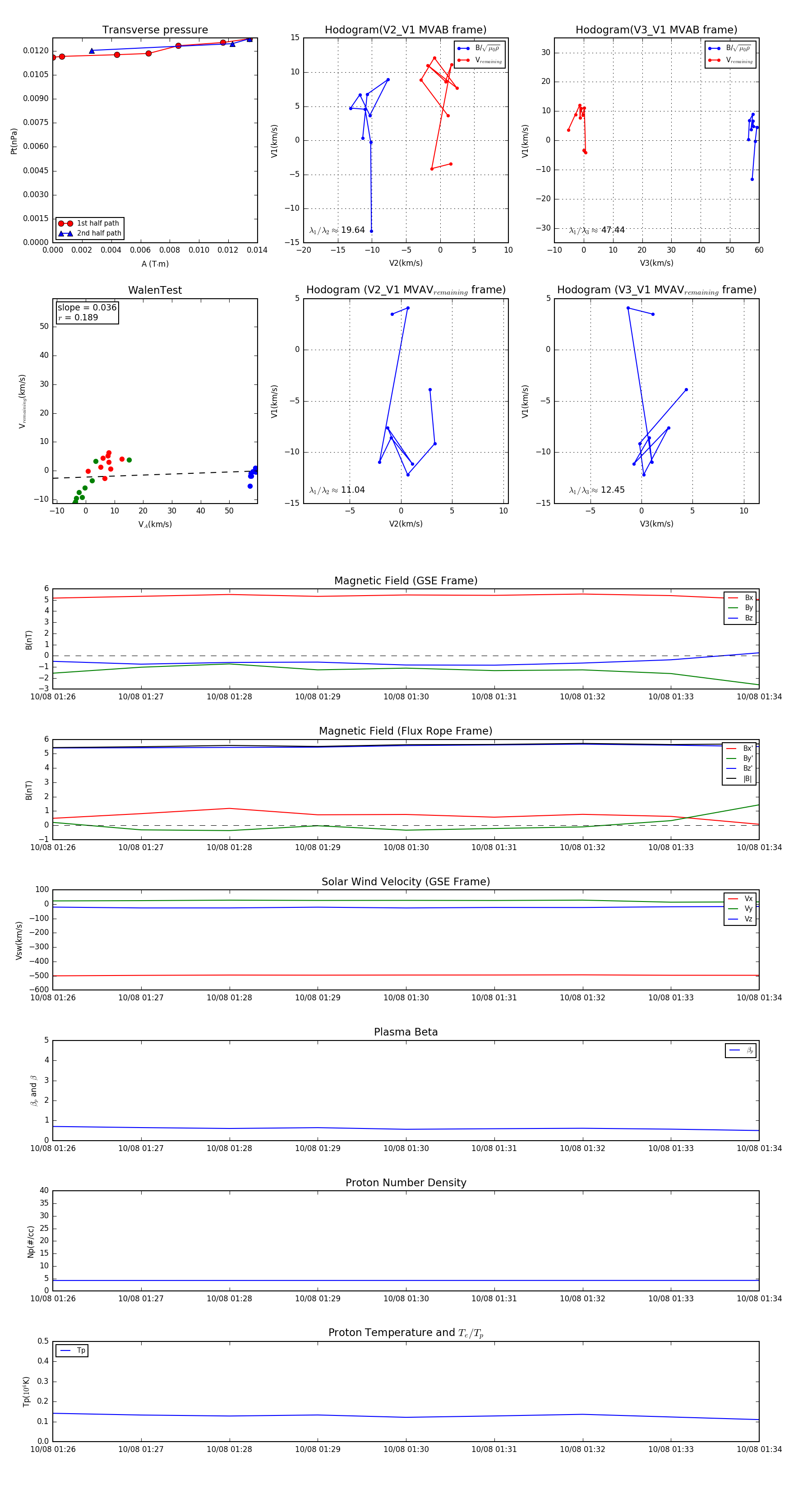Click the 'Hodogram(V2_V1 MVAB frame)' title

pos(406,30)
